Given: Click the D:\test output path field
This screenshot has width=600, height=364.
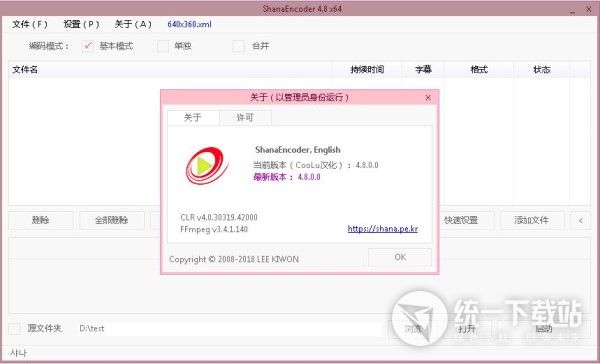Looking at the screenshot, I should point(230,328).
